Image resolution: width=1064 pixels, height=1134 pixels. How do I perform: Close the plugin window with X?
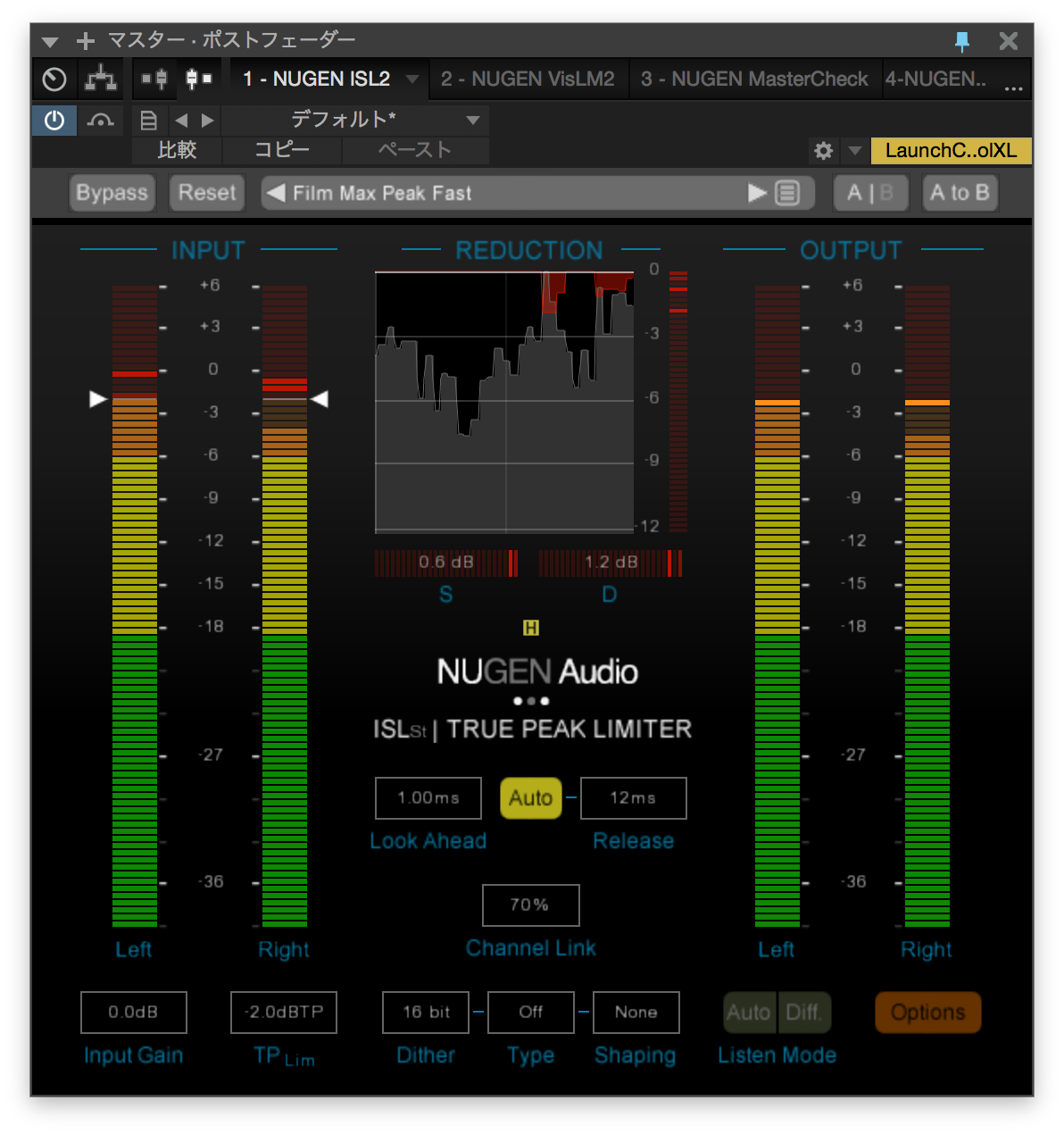[x=1009, y=41]
